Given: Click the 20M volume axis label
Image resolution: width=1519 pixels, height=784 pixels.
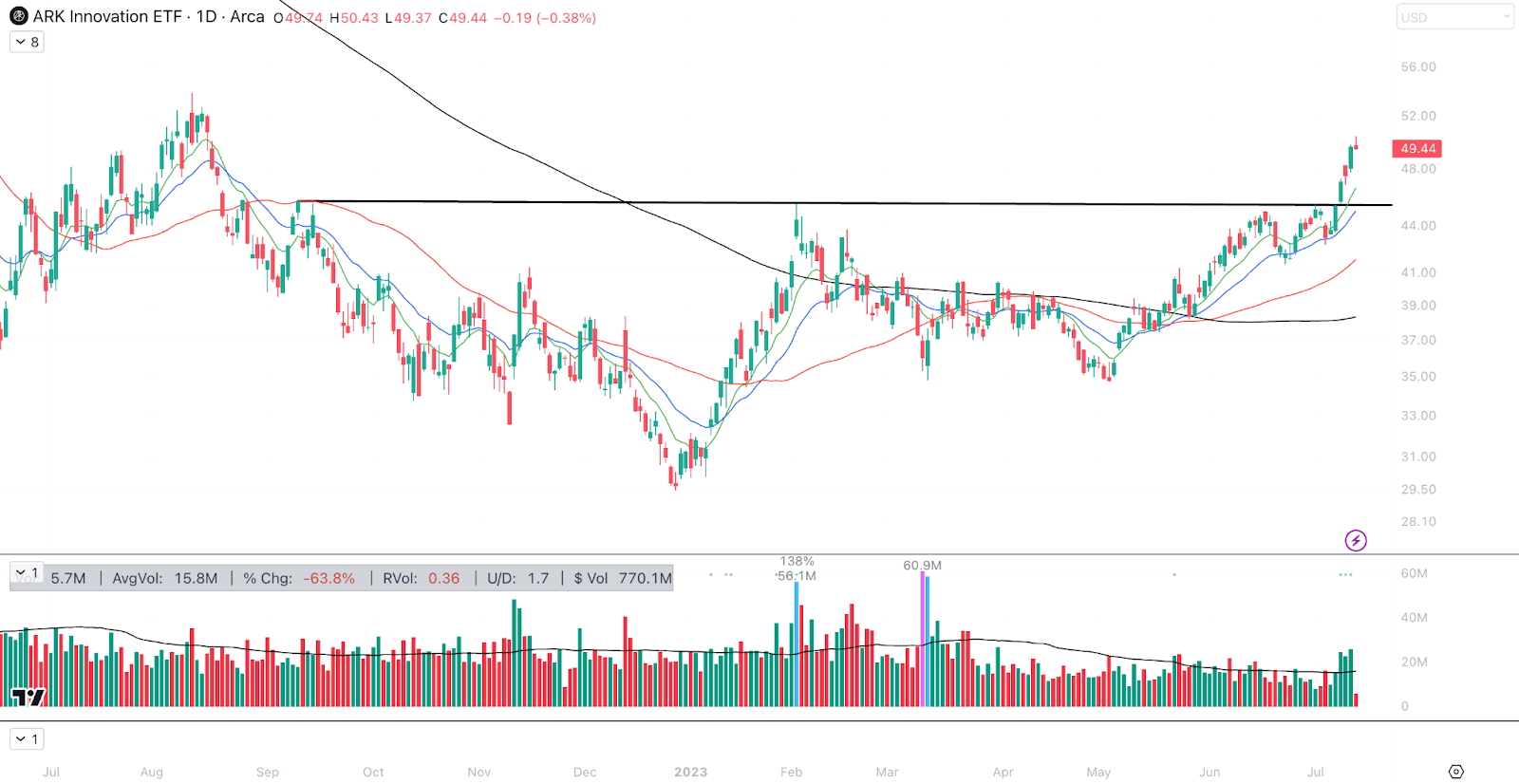Looking at the screenshot, I should [x=1414, y=663].
